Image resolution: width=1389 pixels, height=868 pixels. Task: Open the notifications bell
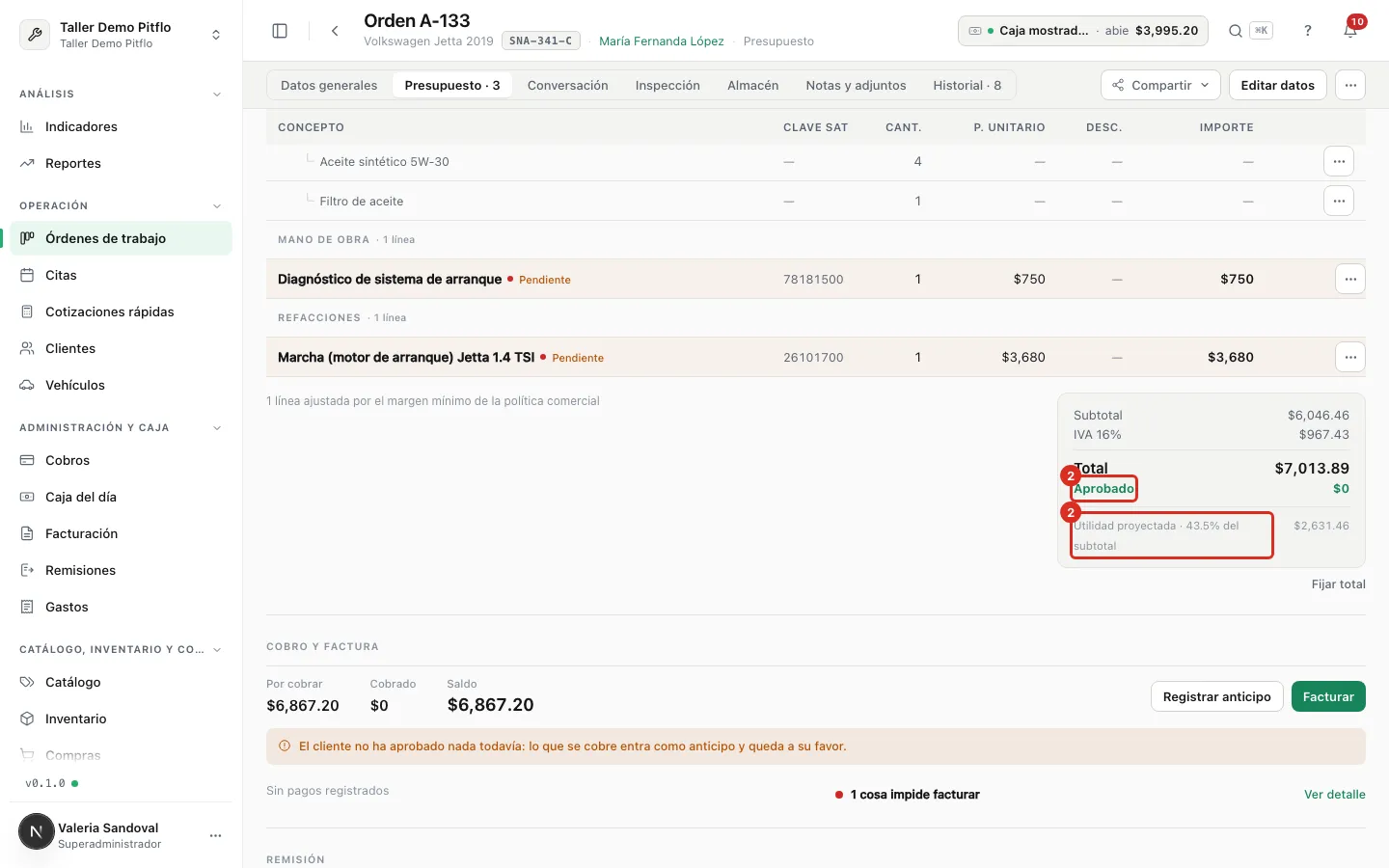tap(1350, 31)
